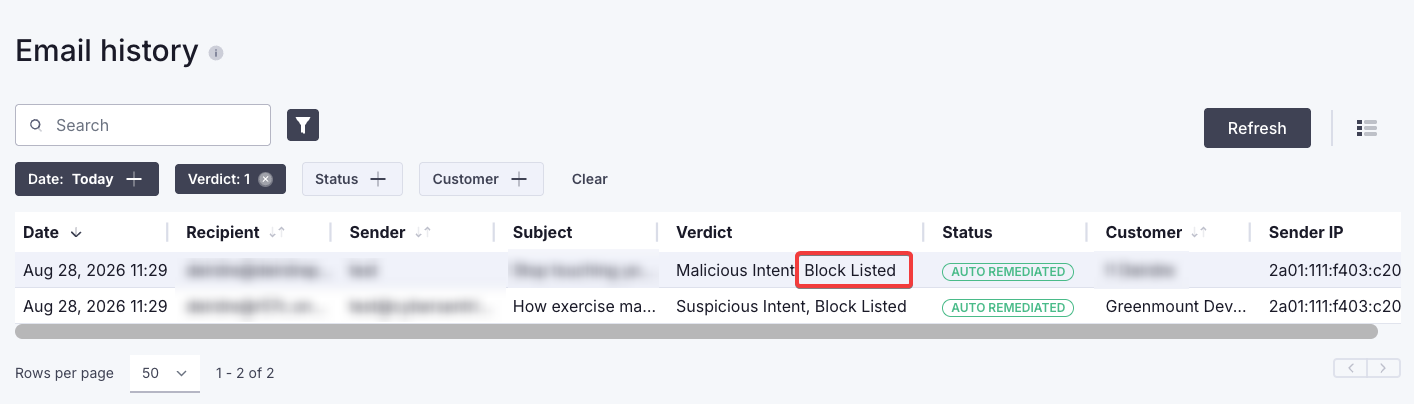Viewport: 1414px width, 404px height.
Task: Toggle Date column sort direction
Action: [76, 233]
